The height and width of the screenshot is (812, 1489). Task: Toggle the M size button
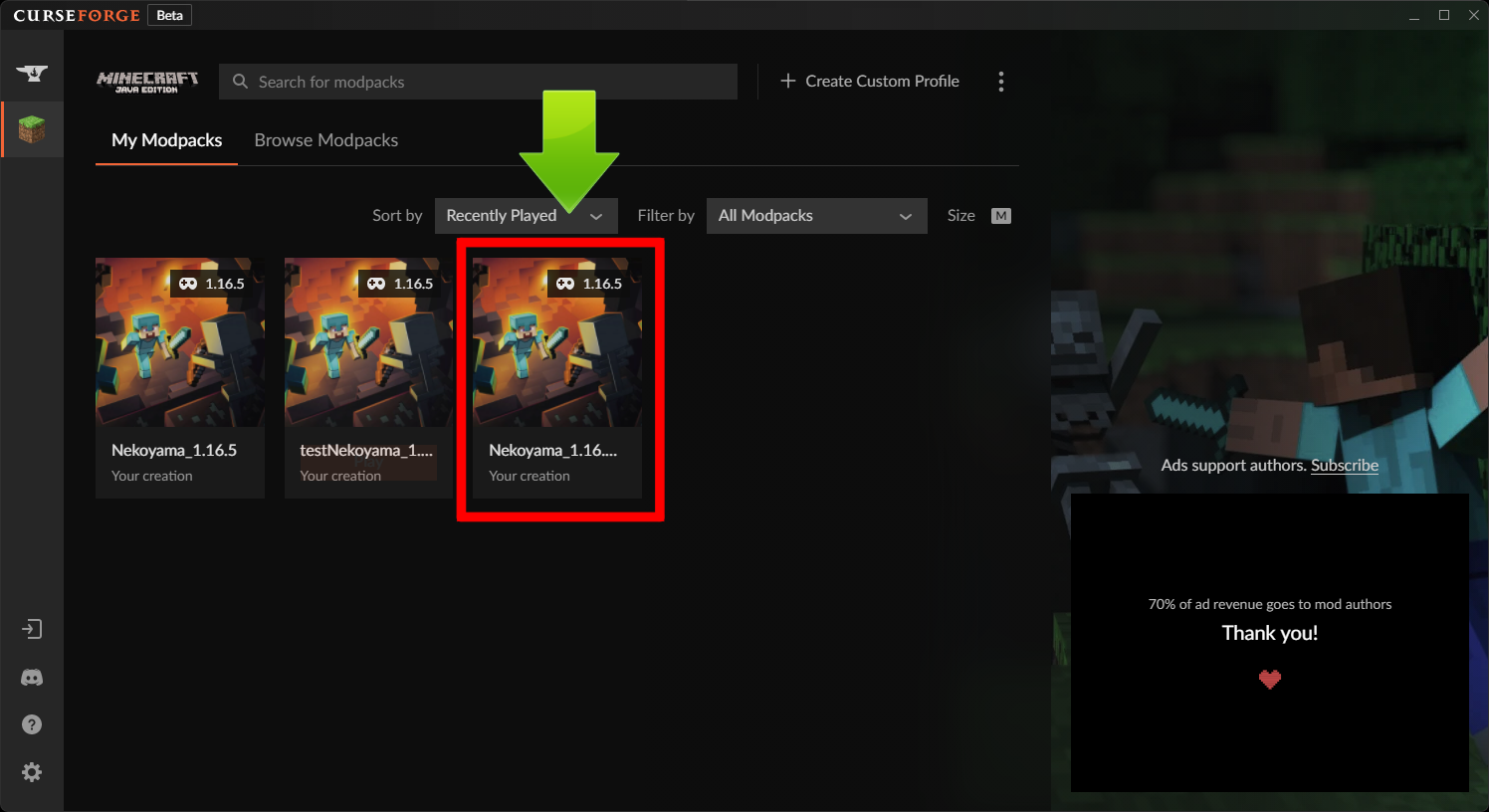[x=1001, y=216]
